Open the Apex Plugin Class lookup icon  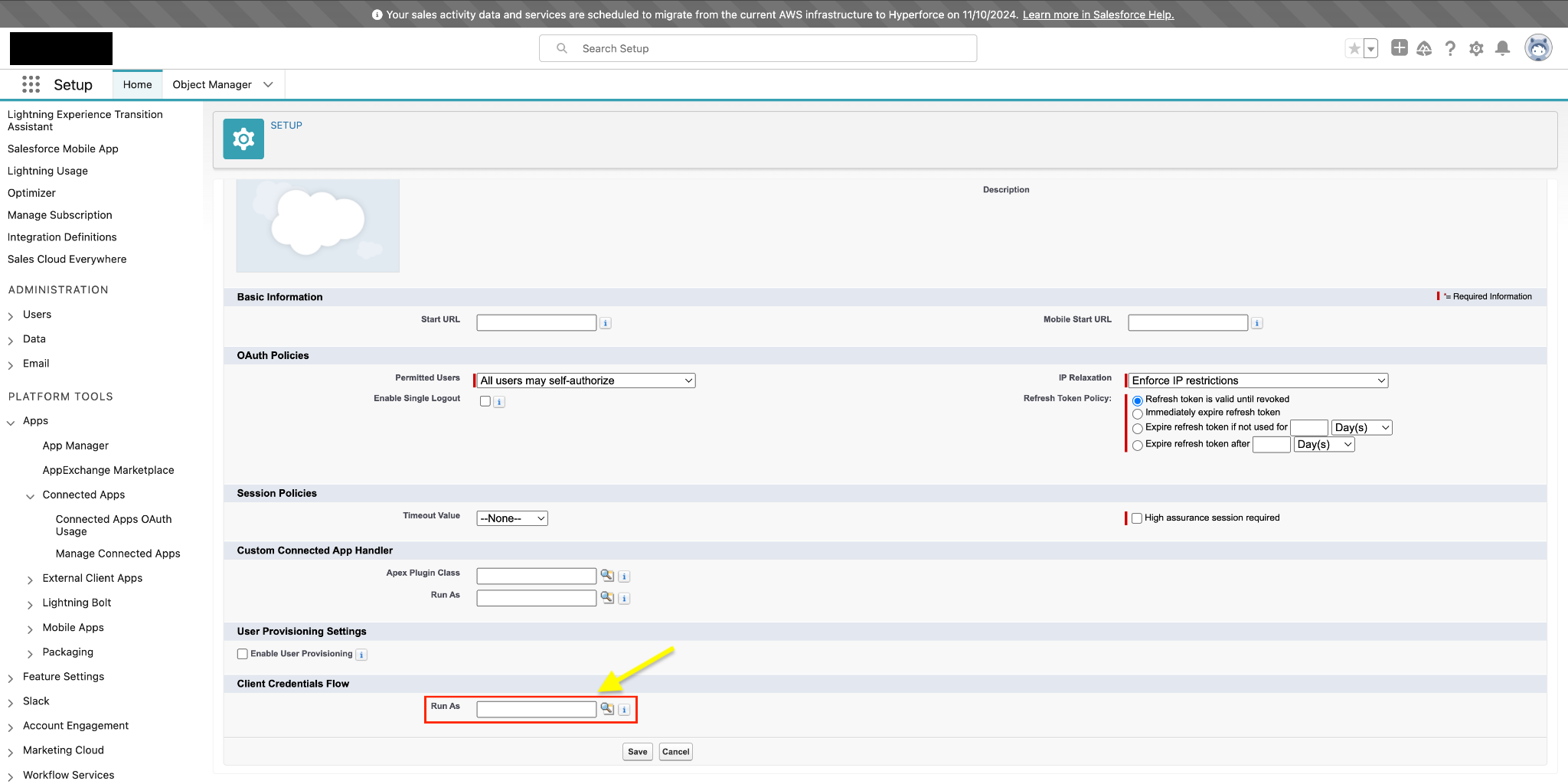pyautogui.click(x=607, y=575)
